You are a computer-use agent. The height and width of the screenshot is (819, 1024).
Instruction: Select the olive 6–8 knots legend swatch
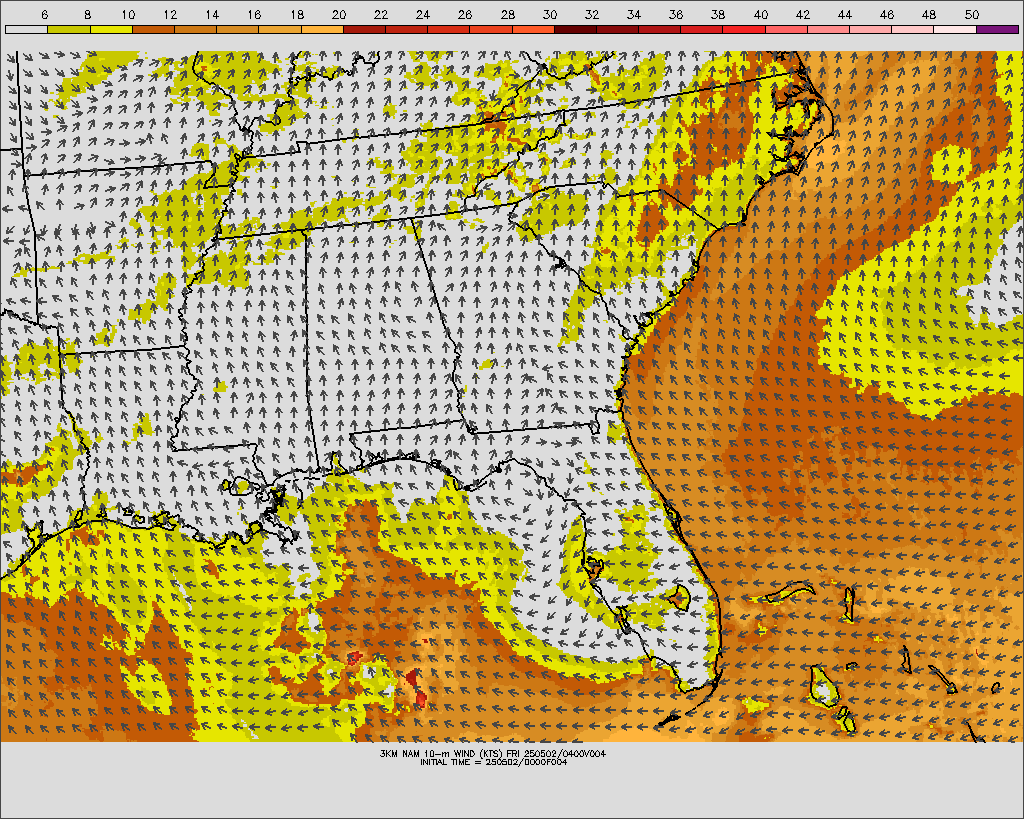69,29
